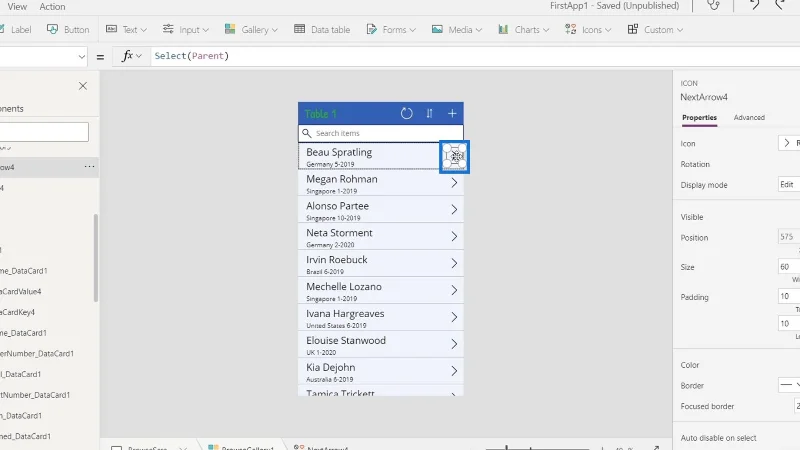This screenshot has width=800, height=450.
Task: Click the top Padding value 10 field
Action: coord(789,296)
